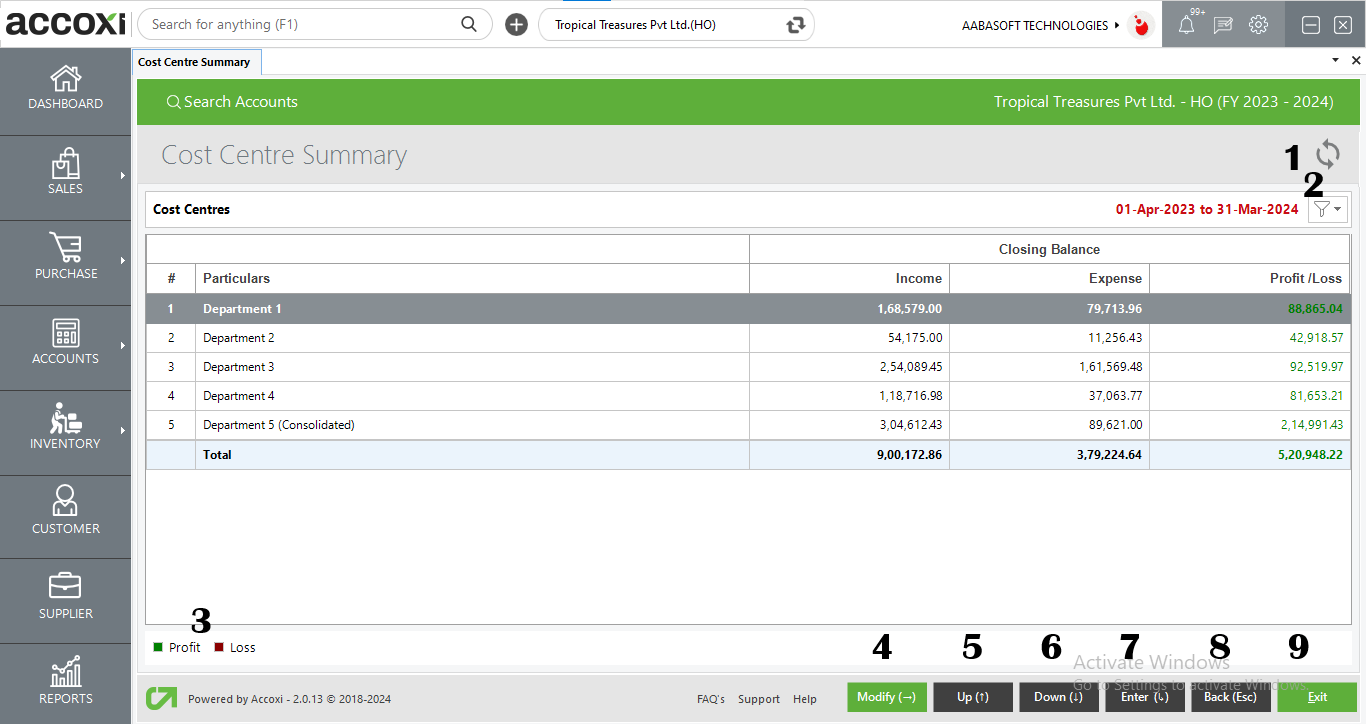Toggle the Profit legend indicator
The image size is (1366, 724).
pos(158,647)
